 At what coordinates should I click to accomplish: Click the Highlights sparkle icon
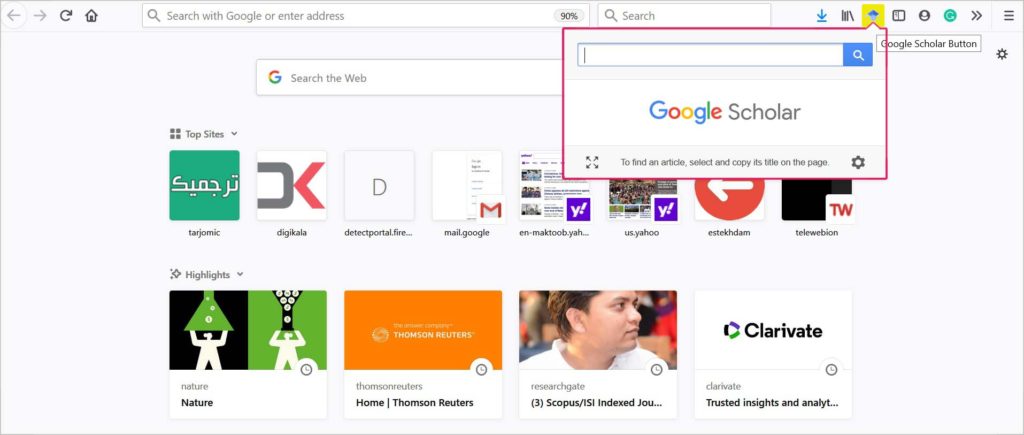pyautogui.click(x=175, y=274)
